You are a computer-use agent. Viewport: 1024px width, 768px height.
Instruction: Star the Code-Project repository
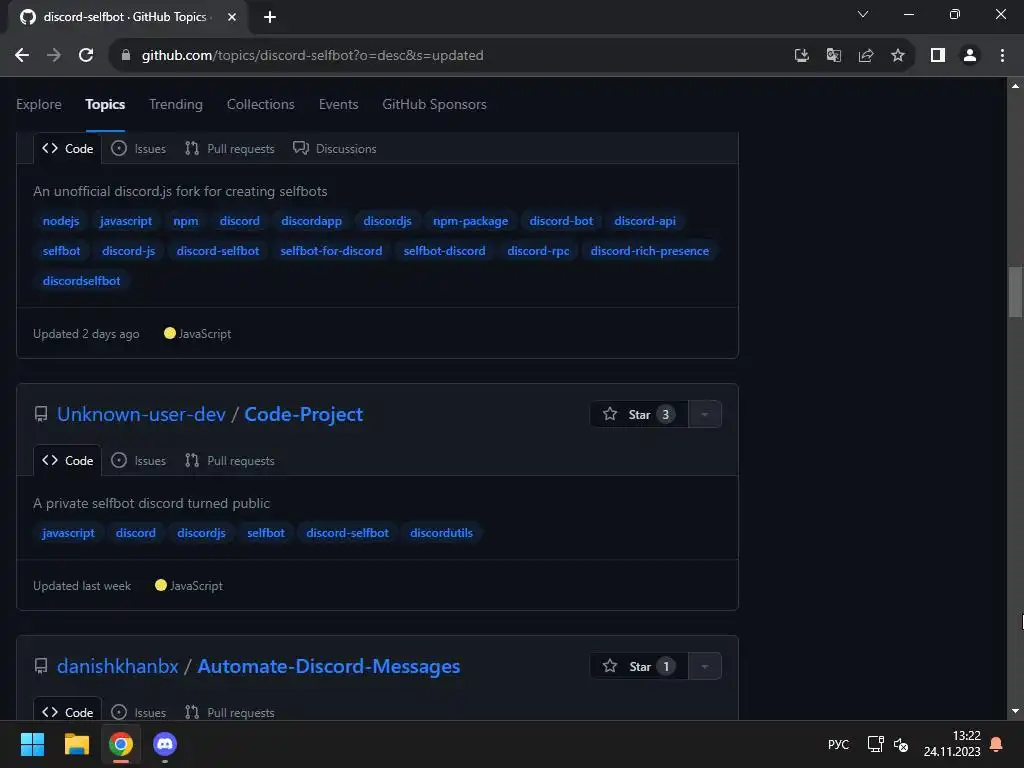(x=639, y=415)
